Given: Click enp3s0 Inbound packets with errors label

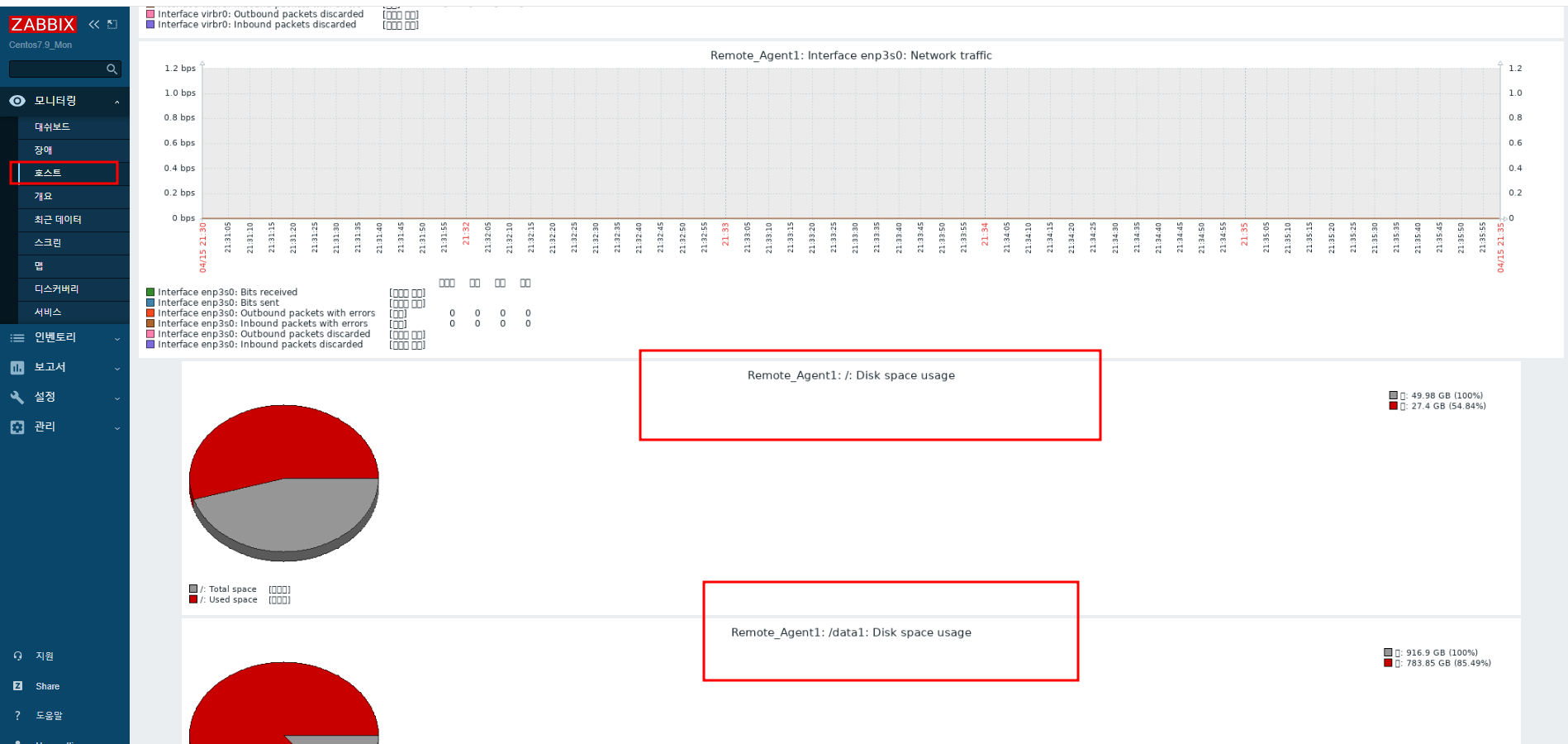Looking at the screenshot, I should (263, 324).
